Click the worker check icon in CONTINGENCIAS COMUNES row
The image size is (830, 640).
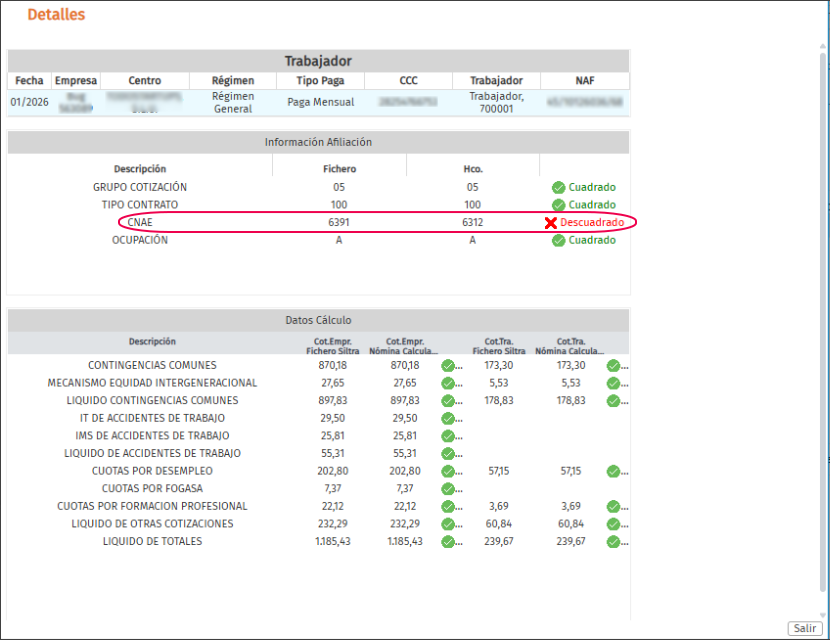[x=614, y=366]
